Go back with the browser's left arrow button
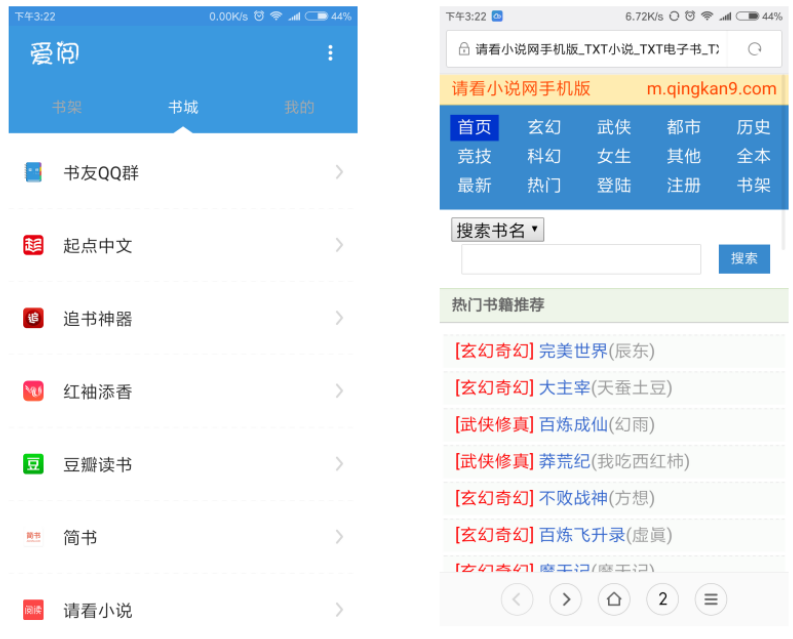 (516, 600)
